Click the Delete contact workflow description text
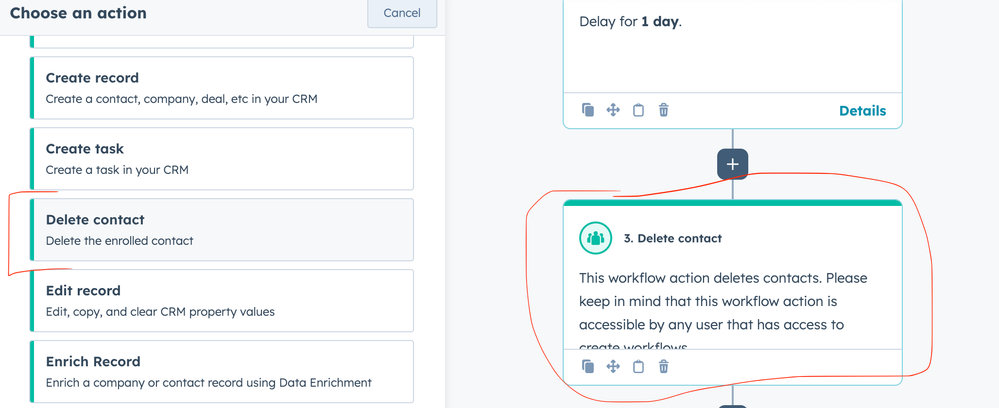The height and width of the screenshot is (408, 999). click(723, 301)
